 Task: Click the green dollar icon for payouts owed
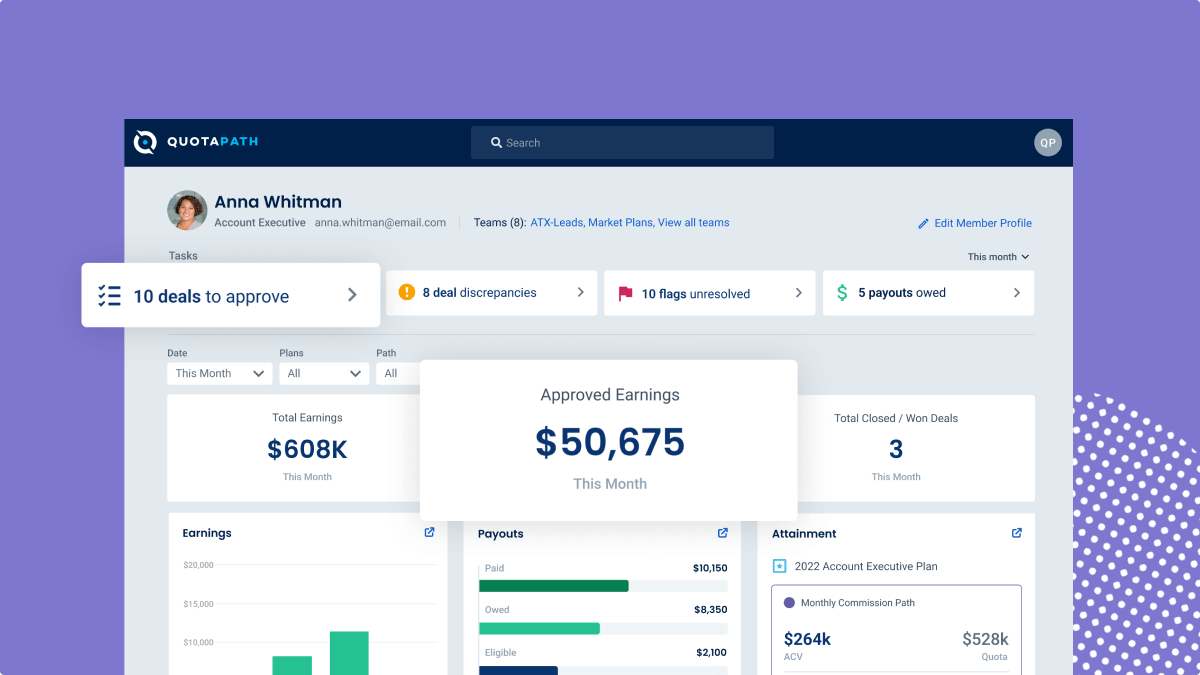tap(842, 293)
